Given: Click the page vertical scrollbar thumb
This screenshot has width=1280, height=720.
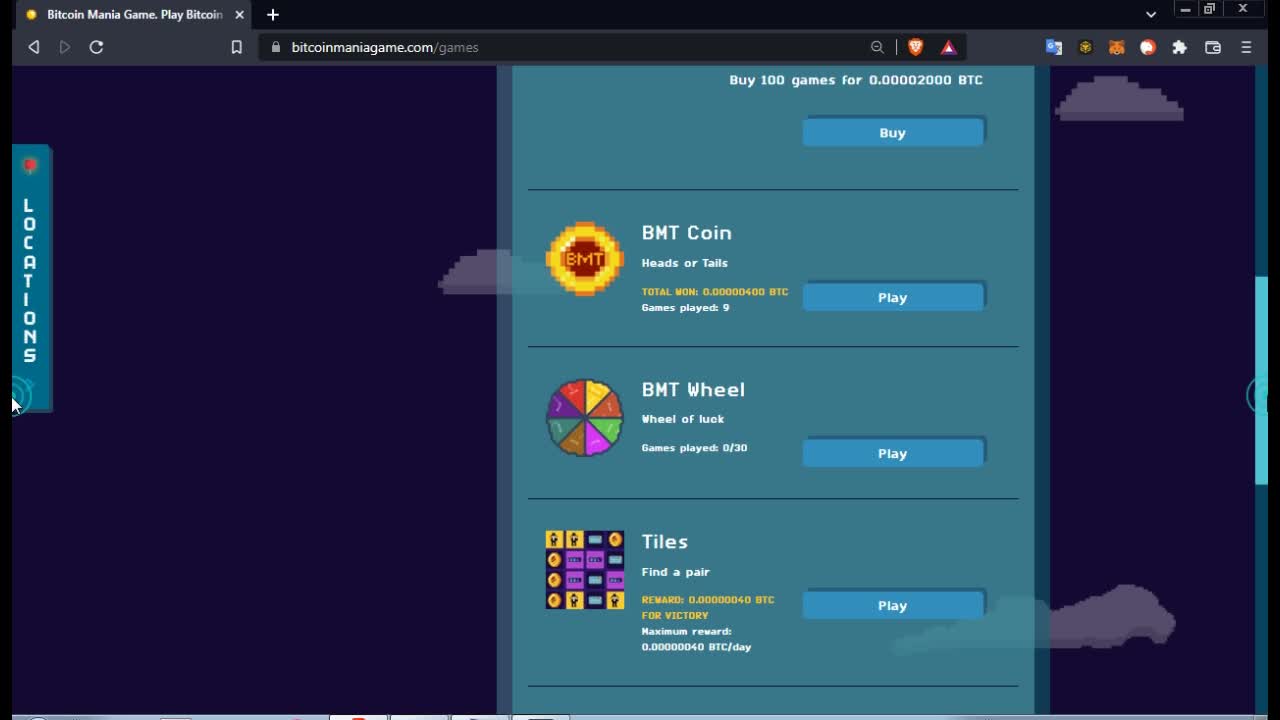Looking at the screenshot, I should click(x=1261, y=380).
